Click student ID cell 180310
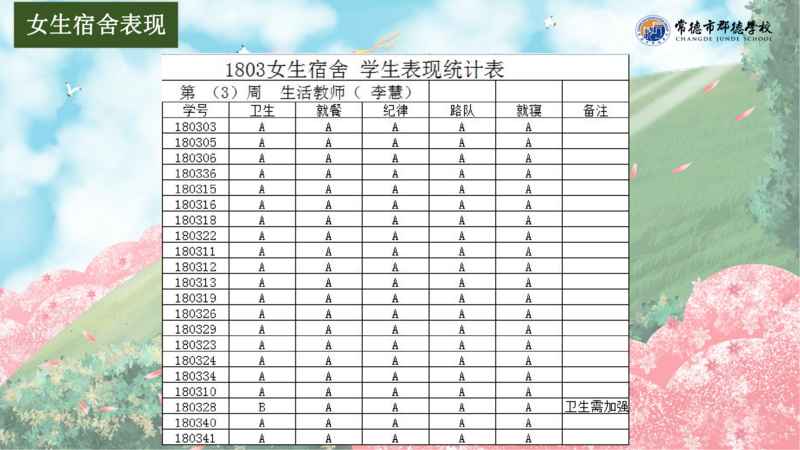This screenshot has height=450, width=800. (196, 391)
